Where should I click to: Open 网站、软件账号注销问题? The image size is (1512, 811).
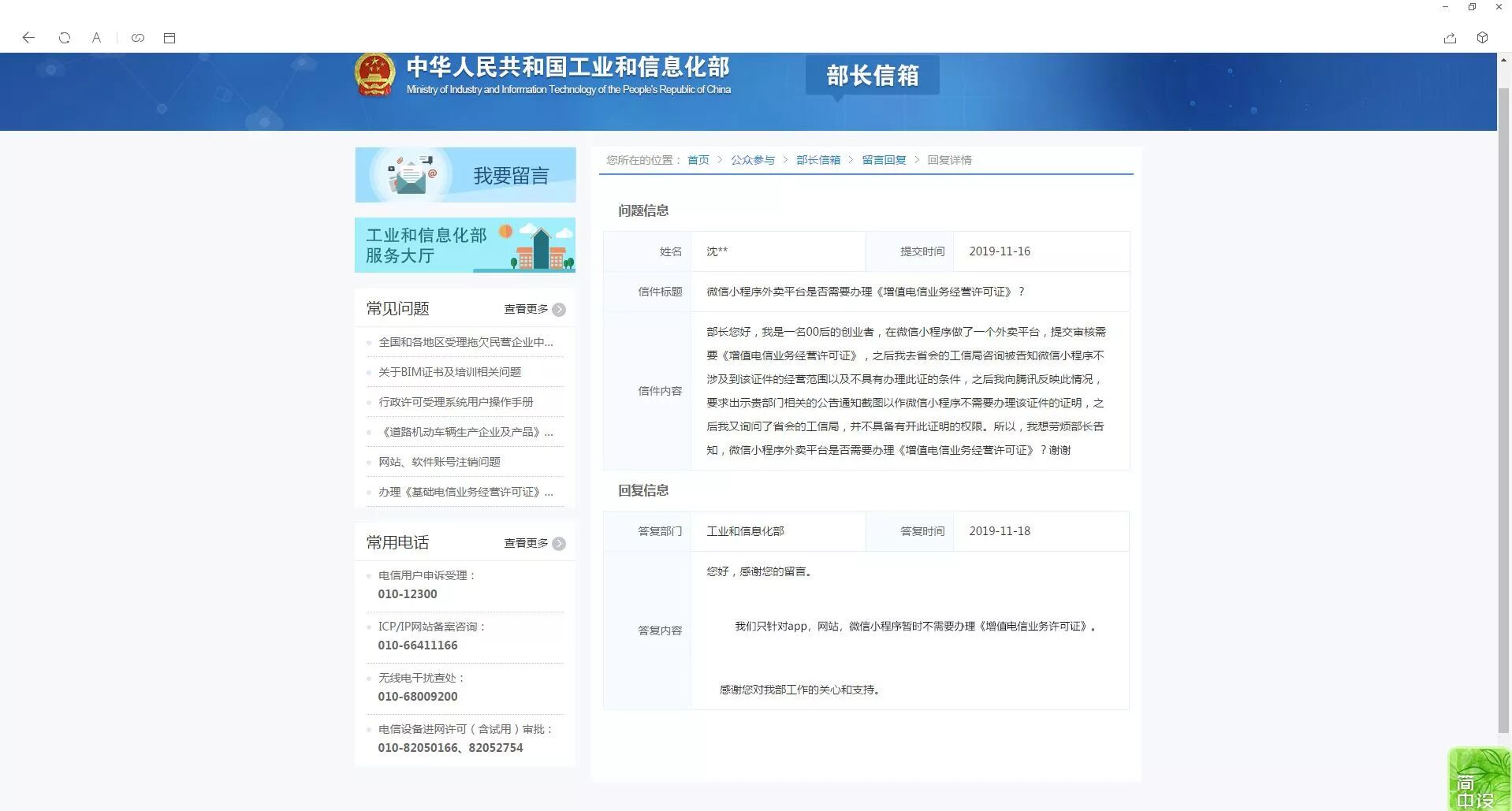pyautogui.click(x=439, y=462)
